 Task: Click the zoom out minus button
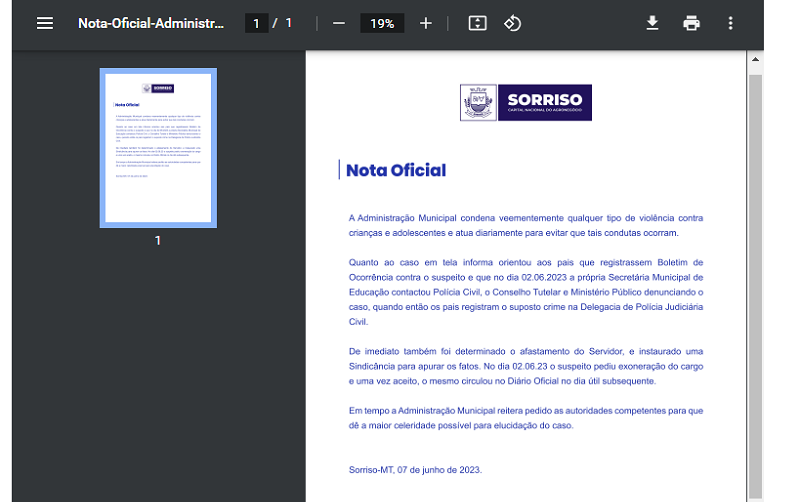tap(339, 23)
